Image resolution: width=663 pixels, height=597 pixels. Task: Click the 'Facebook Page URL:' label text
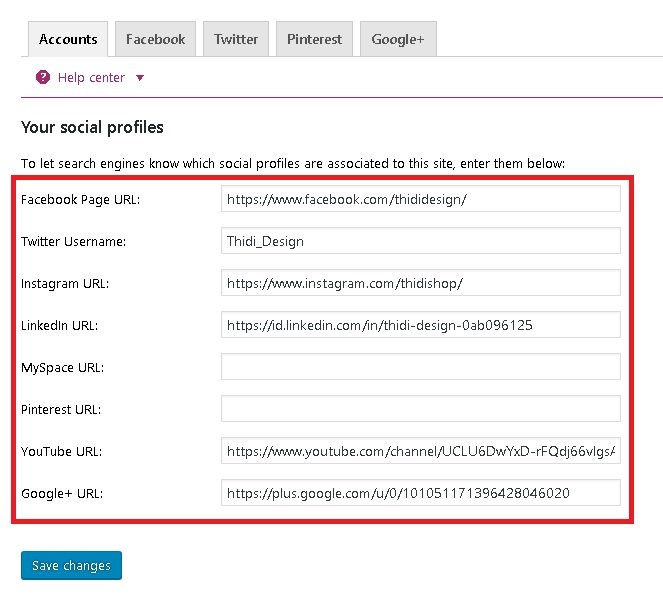(x=80, y=199)
